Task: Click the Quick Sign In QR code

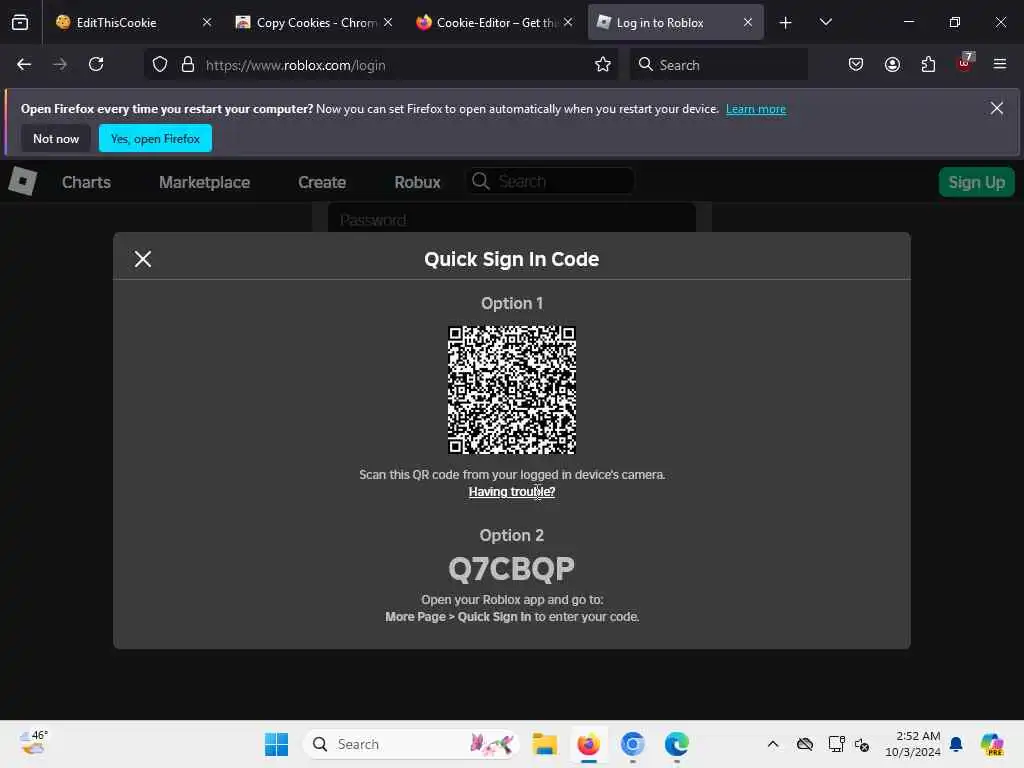Action: click(x=512, y=390)
